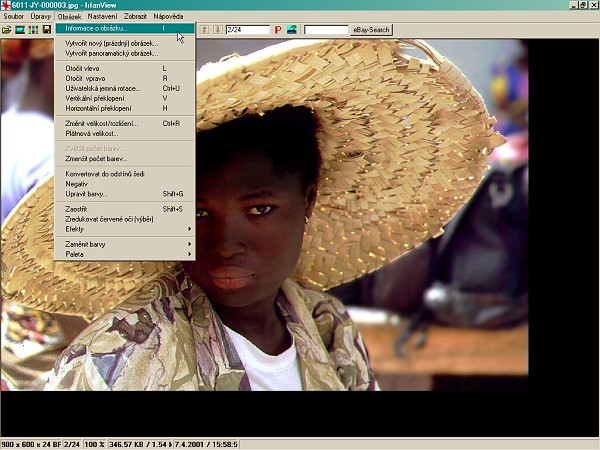
Task: Click the teal icon beside red P
Action: click(291, 30)
